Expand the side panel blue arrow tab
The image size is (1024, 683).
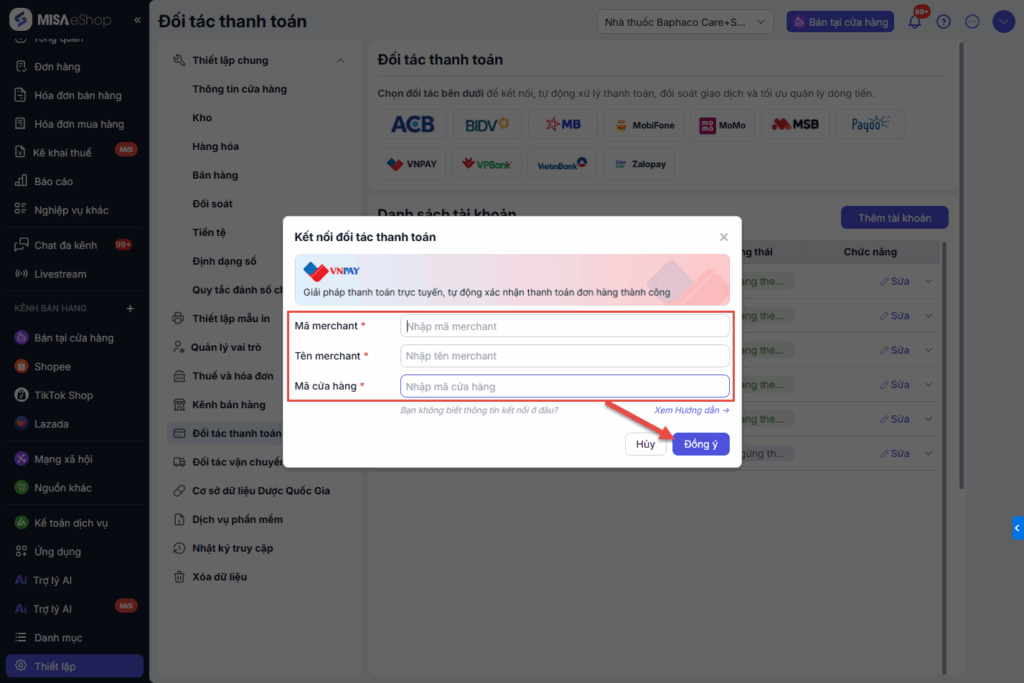pyautogui.click(x=1017, y=528)
